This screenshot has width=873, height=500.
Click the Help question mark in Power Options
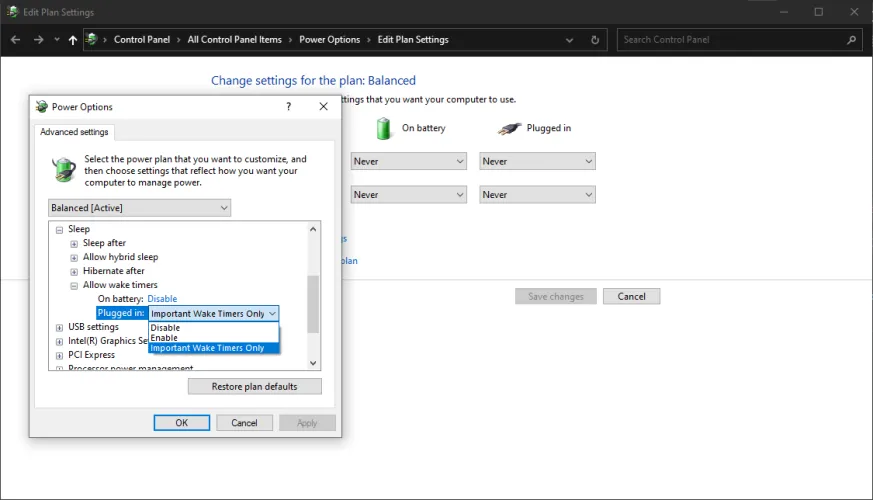click(289, 107)
